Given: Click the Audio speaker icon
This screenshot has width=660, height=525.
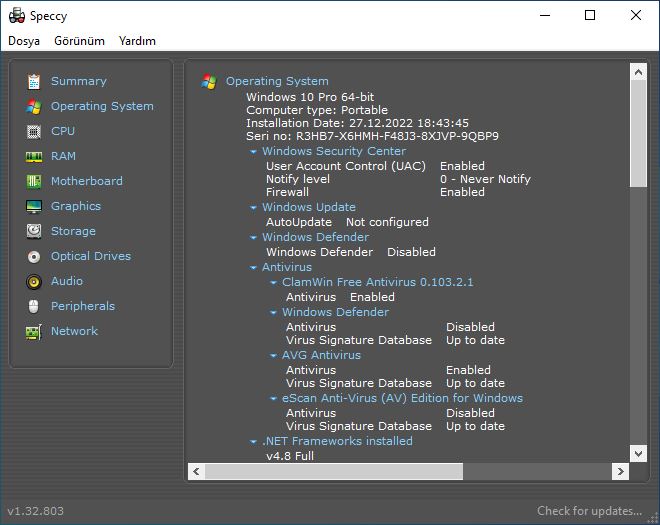Looking at the screenshot, I should 34,281.
